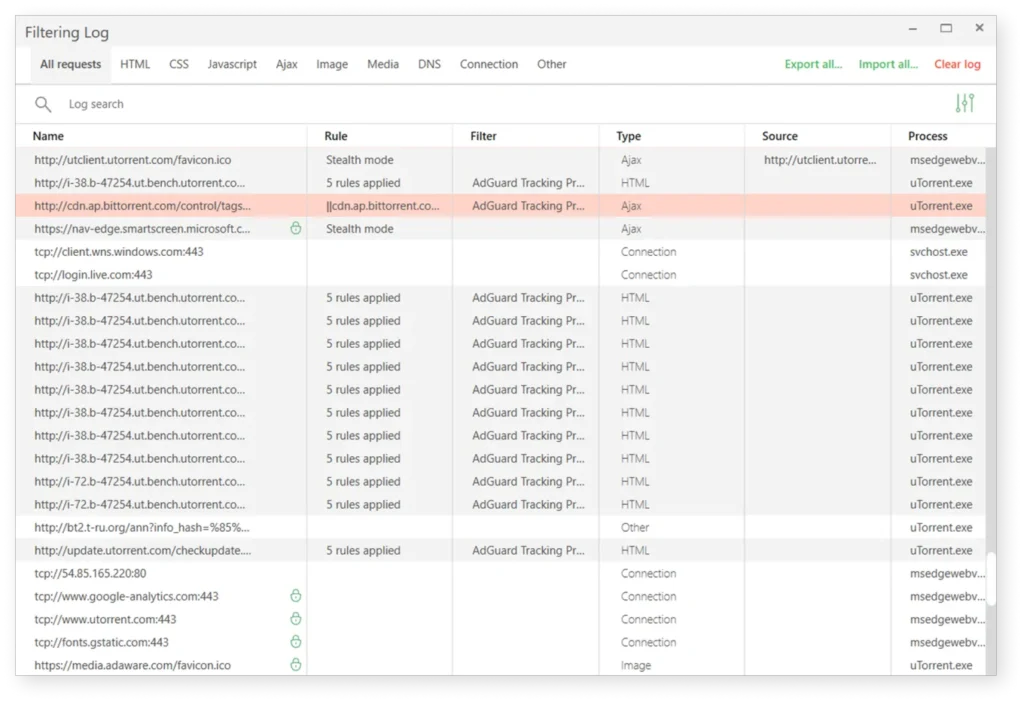Select tcp://login.live.com:443 row
The height and width of the screenshot is (703, 1024).
[x=501, y=274]
